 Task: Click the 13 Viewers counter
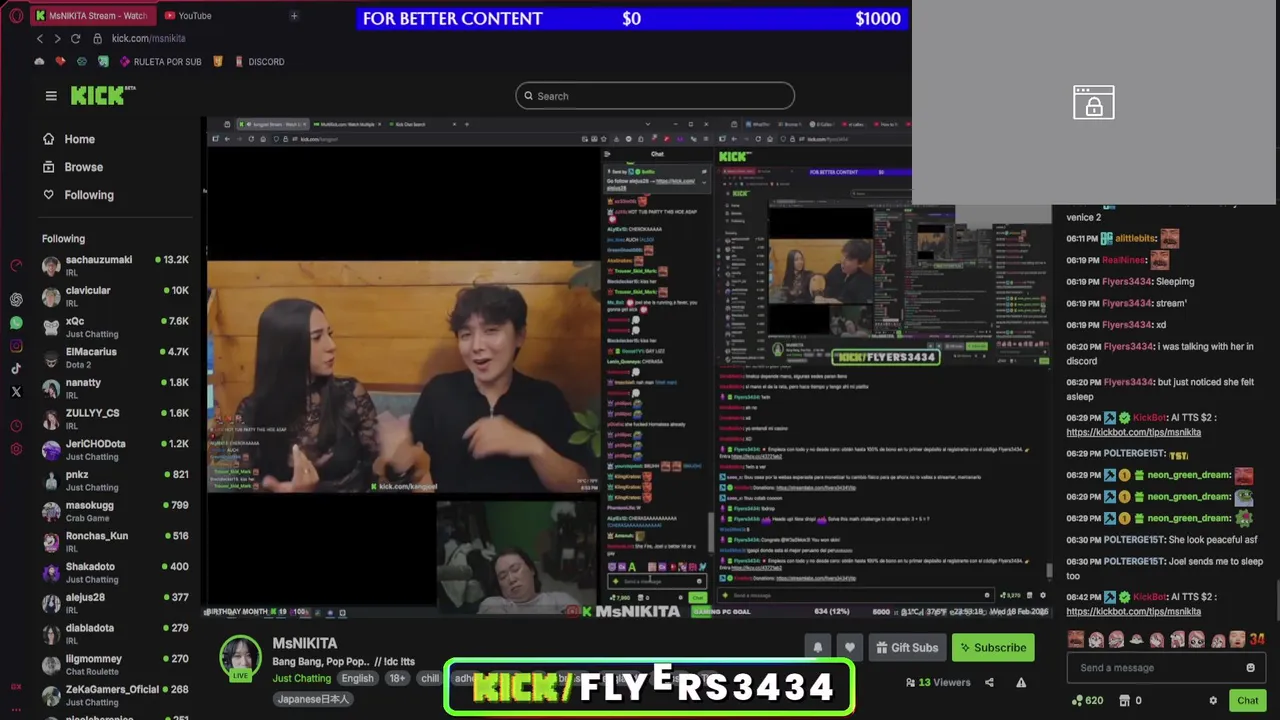pos(938,682)
